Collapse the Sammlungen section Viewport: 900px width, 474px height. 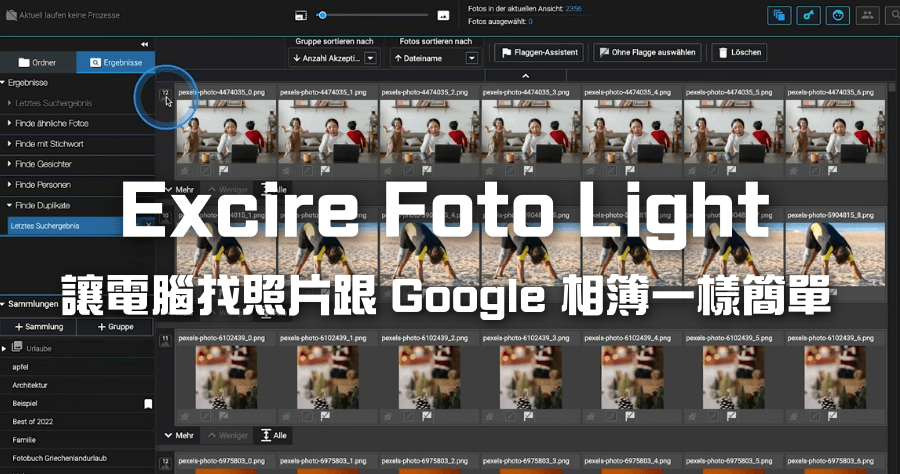(x=3, y=304)
